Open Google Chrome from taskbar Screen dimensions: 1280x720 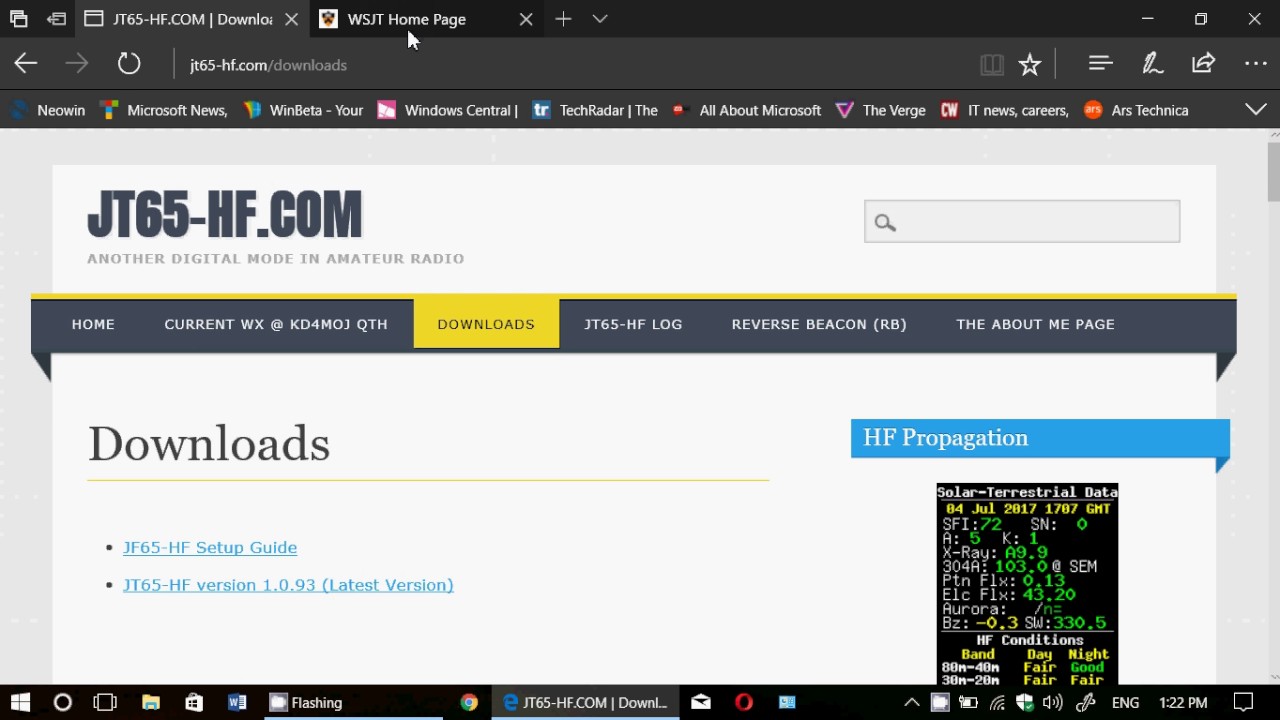[x=469, y=702]
